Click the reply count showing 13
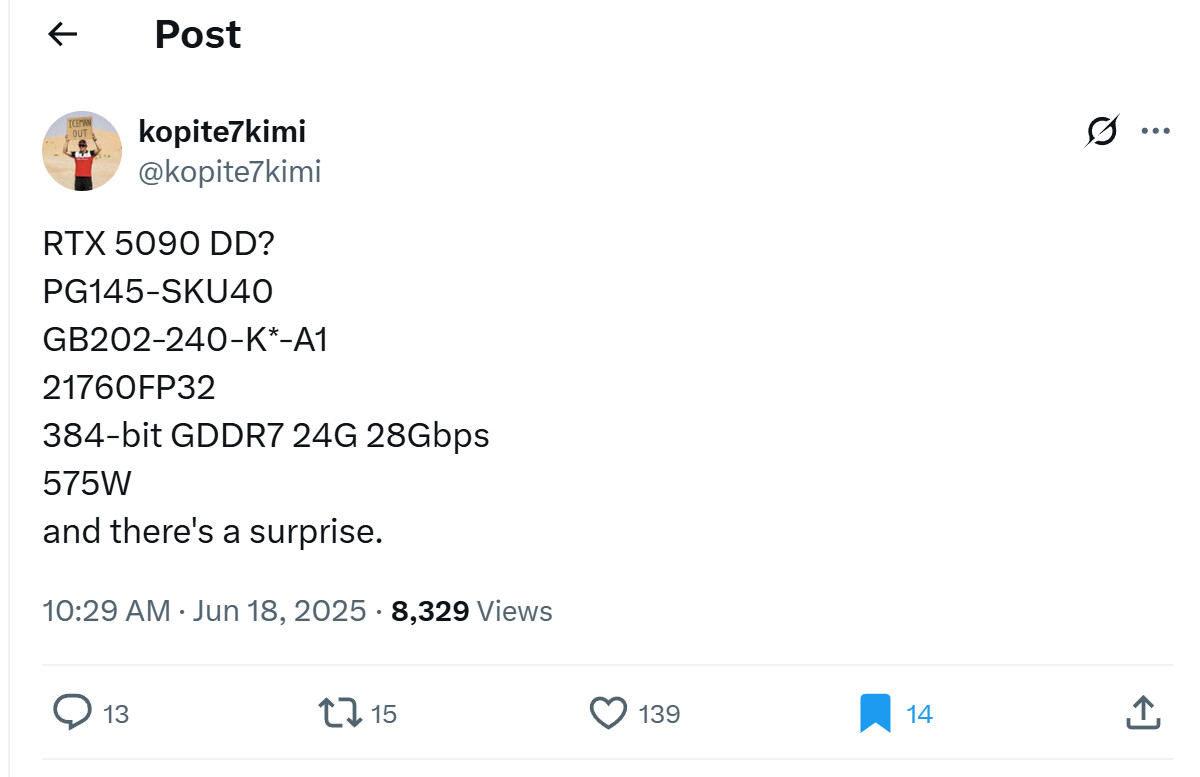 pos(116,715)
